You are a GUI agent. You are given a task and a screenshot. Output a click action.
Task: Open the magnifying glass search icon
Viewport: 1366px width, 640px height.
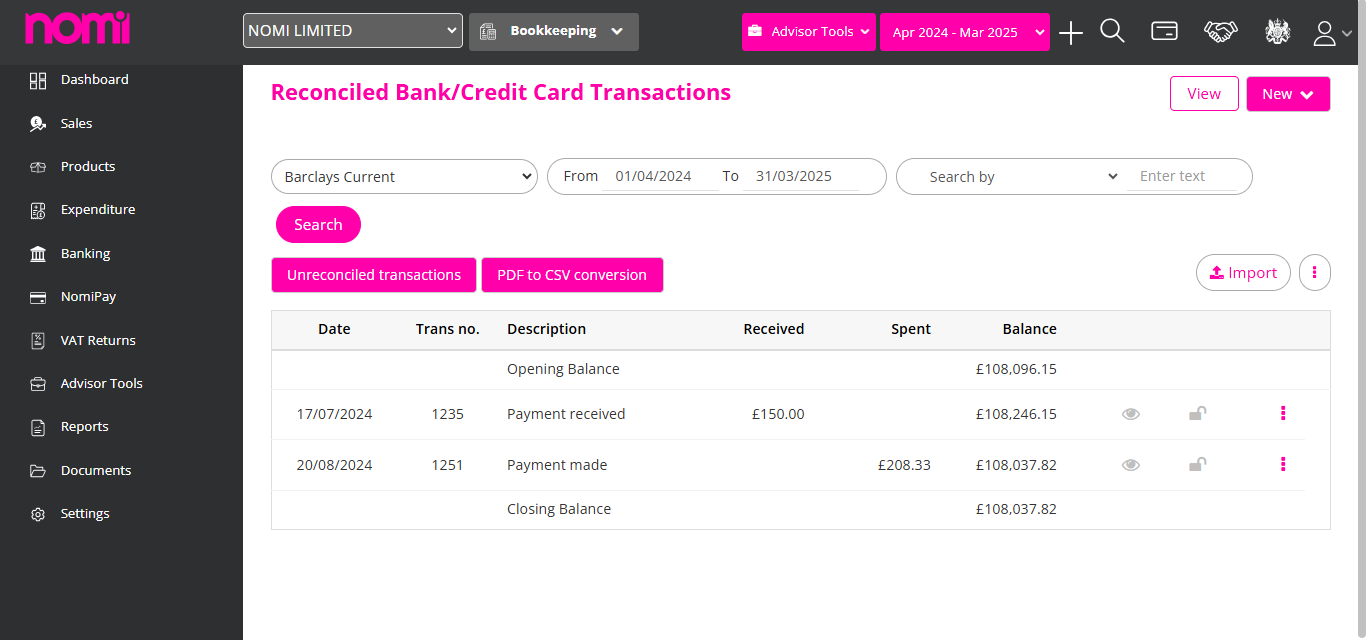tap(1113, 31)
